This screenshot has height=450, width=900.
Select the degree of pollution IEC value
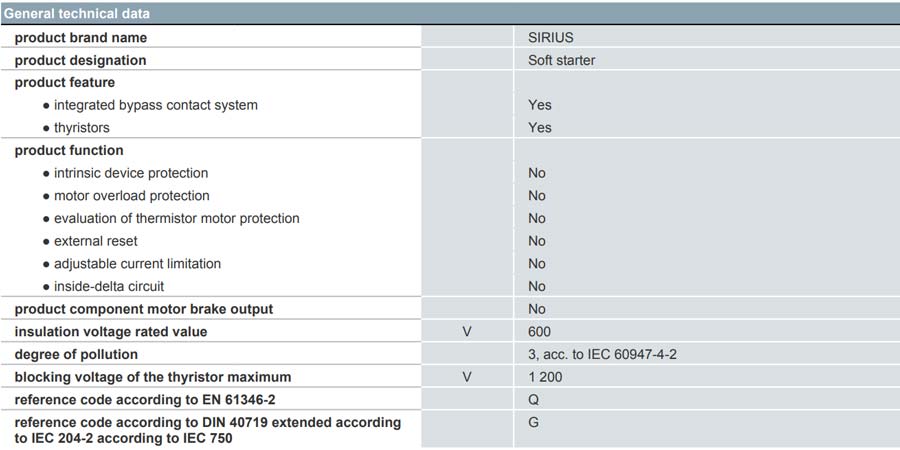tap(602, 354)
